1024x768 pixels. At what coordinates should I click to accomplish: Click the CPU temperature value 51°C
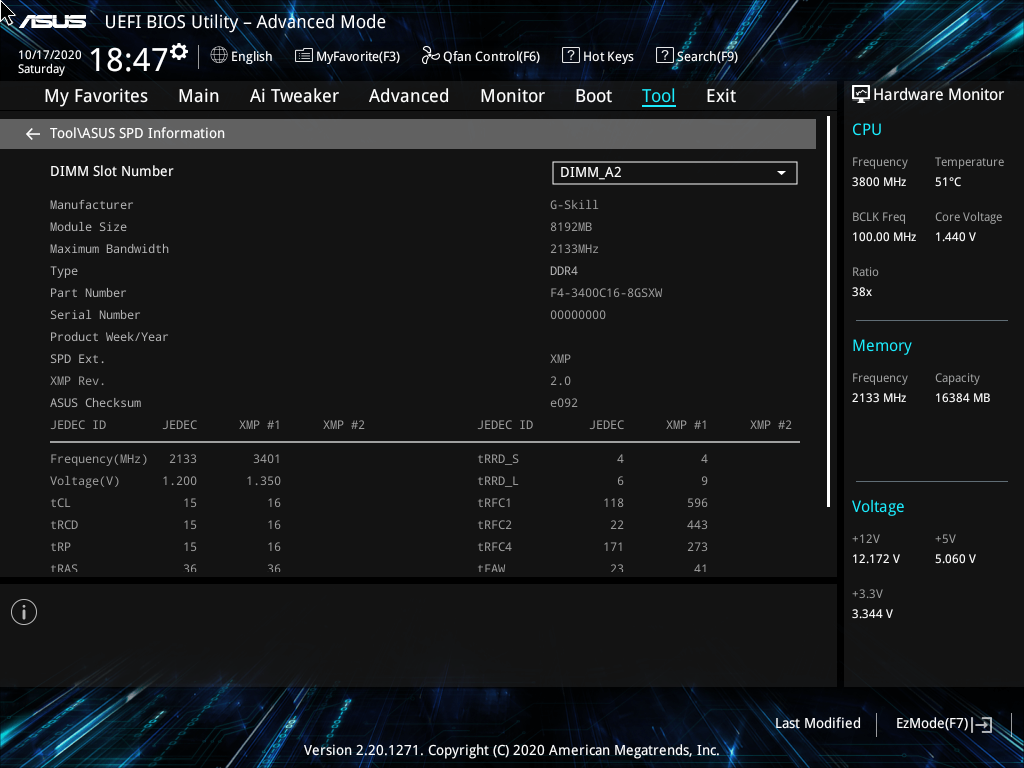(x=948, y=182)
